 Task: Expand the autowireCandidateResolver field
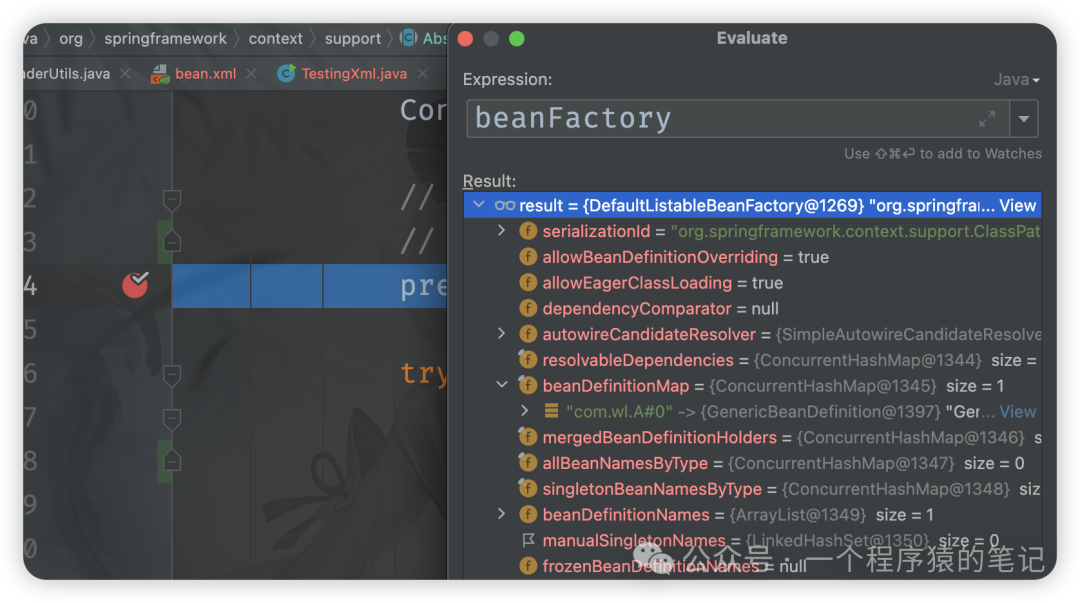pos(502,334)
